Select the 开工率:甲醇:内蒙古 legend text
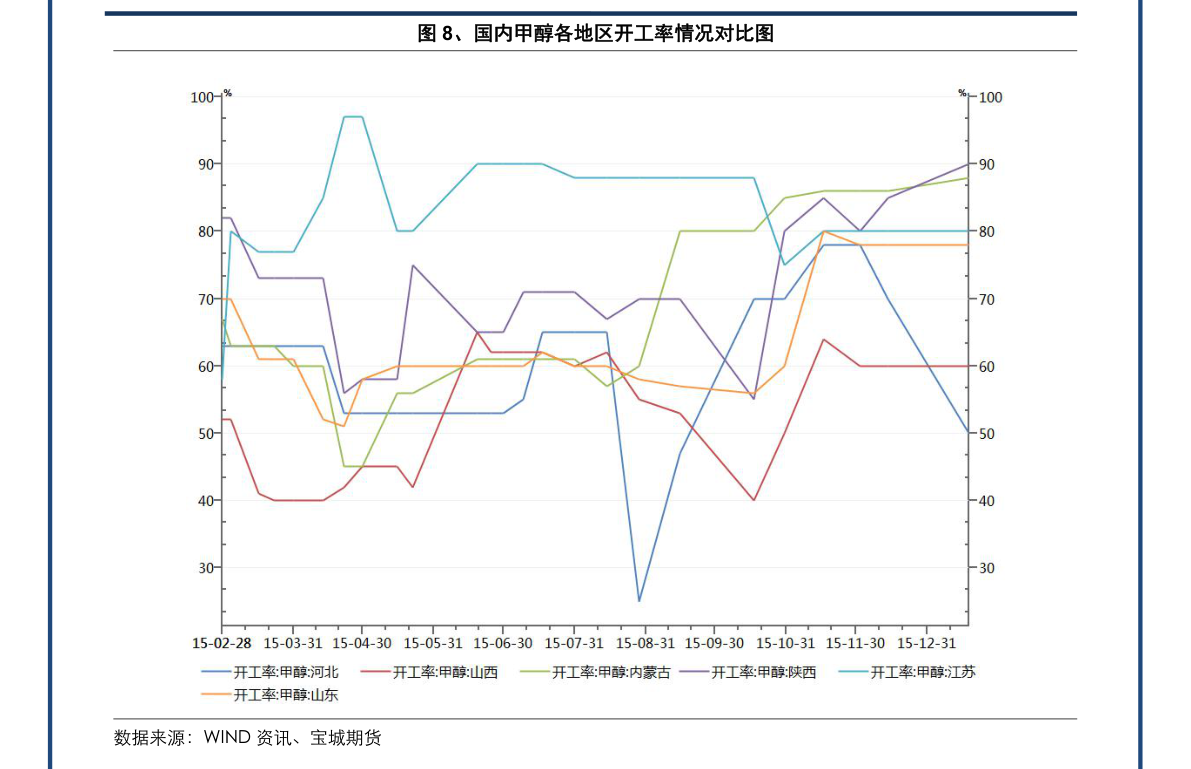 [611, 673]
